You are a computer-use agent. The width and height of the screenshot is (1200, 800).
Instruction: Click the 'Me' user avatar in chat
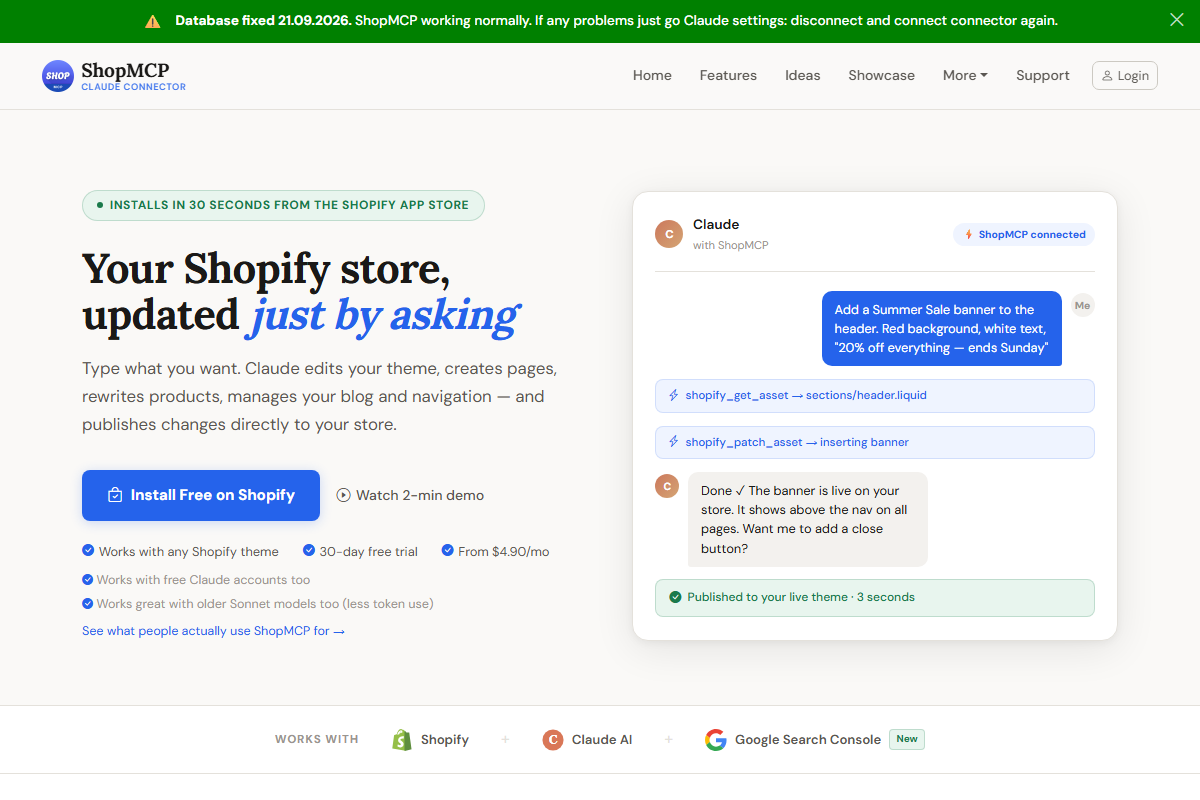[1083, 305]
